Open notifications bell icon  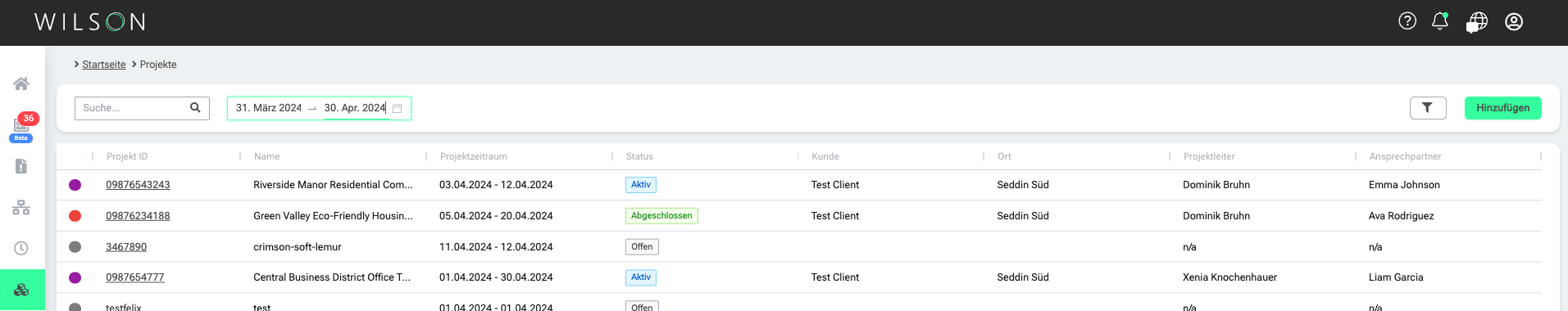coord(1440,21)
